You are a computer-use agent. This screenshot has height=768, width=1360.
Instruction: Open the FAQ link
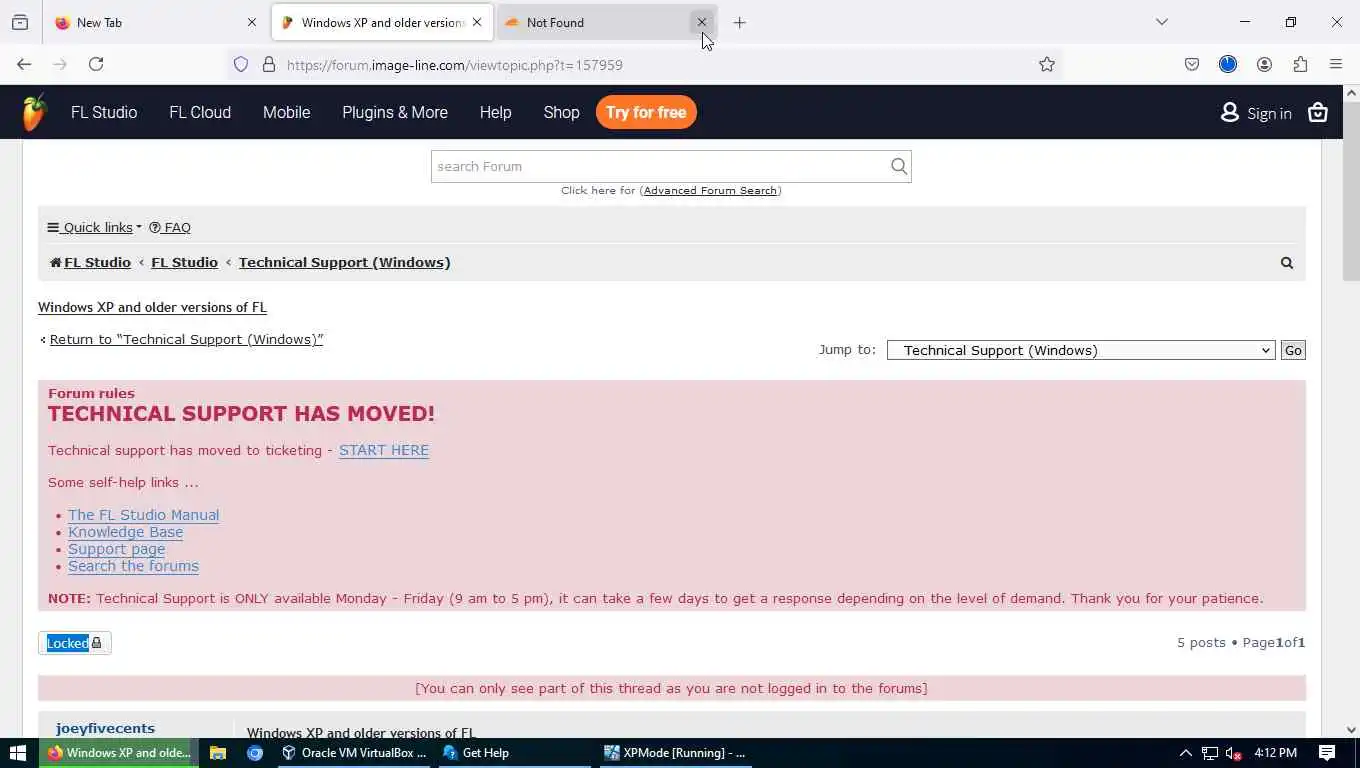[170, 227]
